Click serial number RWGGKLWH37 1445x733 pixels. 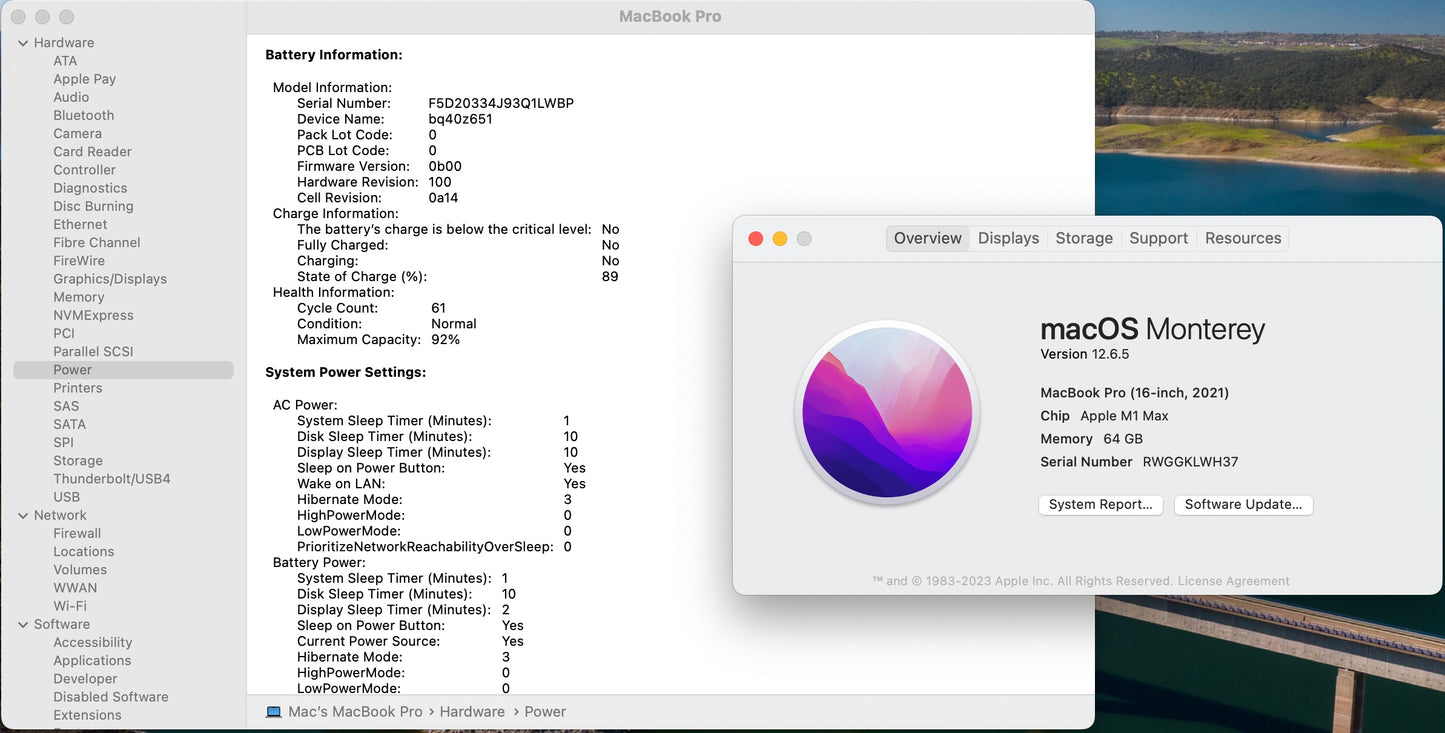(1190, 462)
